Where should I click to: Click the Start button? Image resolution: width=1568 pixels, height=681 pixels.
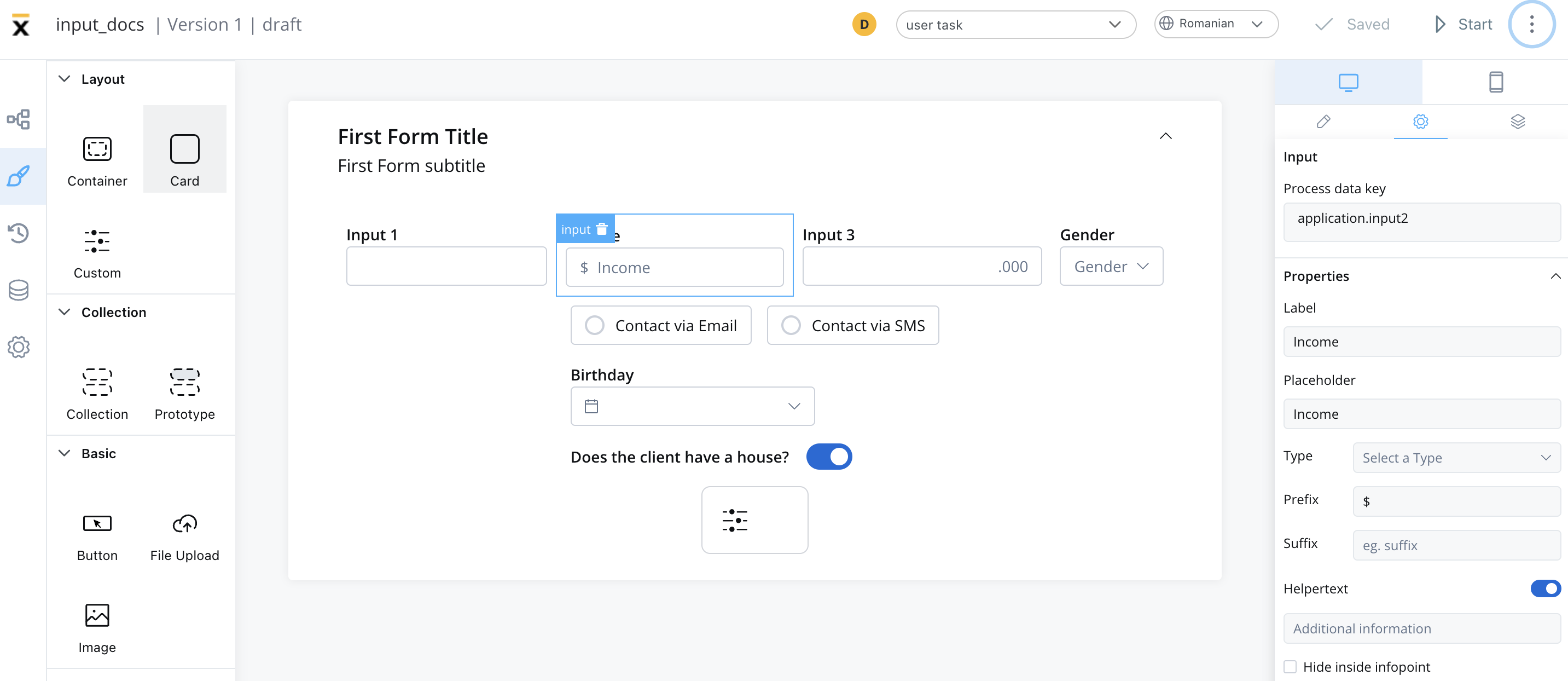[x=1463, y=25]
